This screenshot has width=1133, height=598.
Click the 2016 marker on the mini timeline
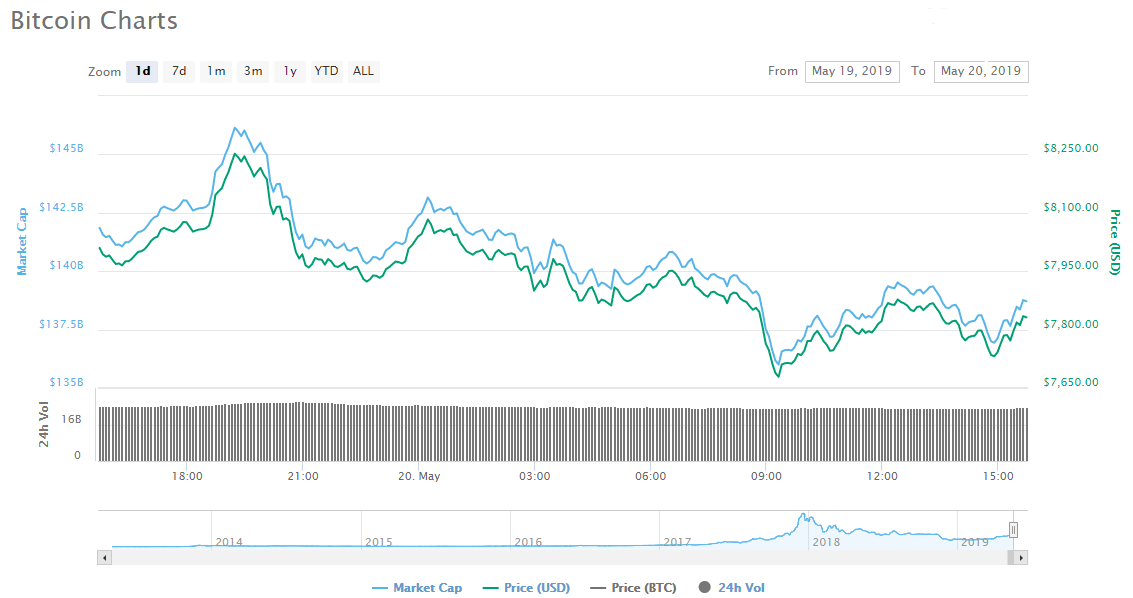pyautogui.click(x=528, y=542)
